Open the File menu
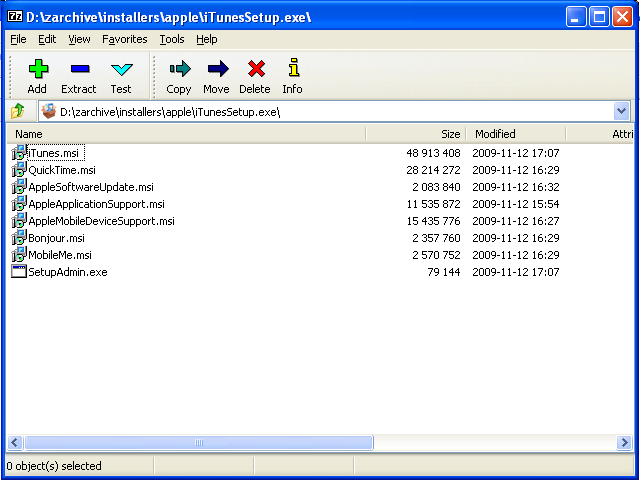The height and width of the screenshot is (480, 640). coord(18,39)
